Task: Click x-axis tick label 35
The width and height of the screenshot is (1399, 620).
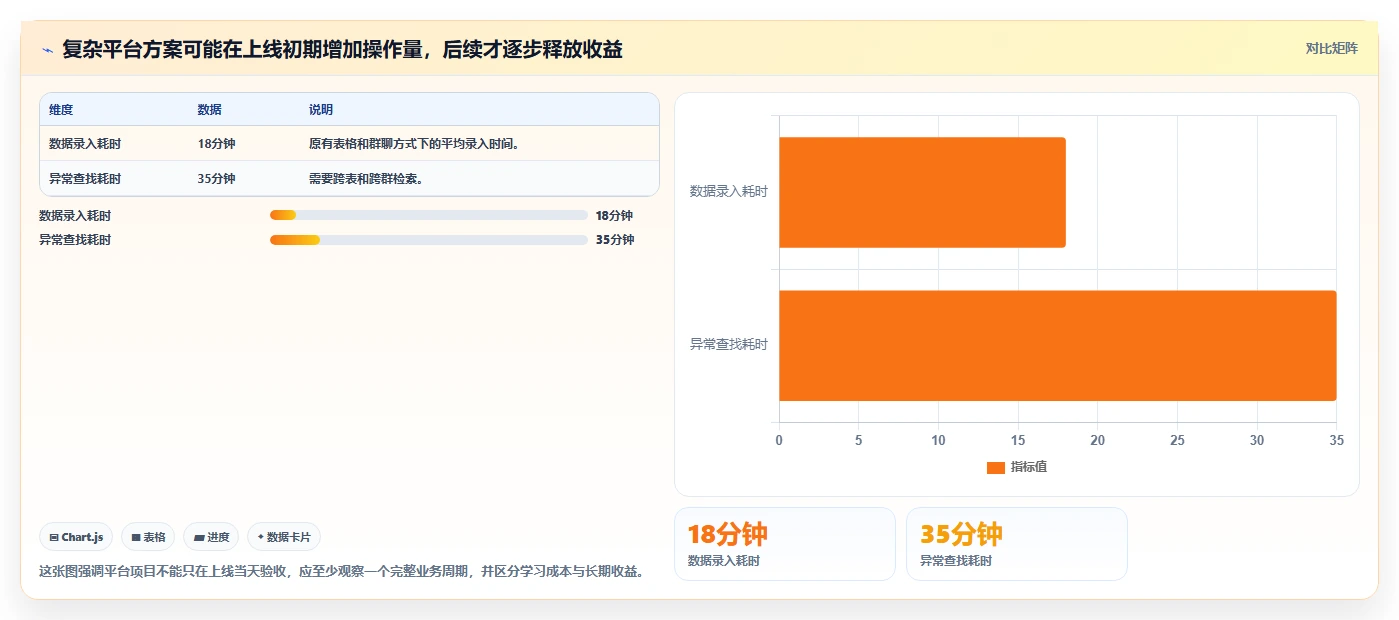Action: [1336, 441]
